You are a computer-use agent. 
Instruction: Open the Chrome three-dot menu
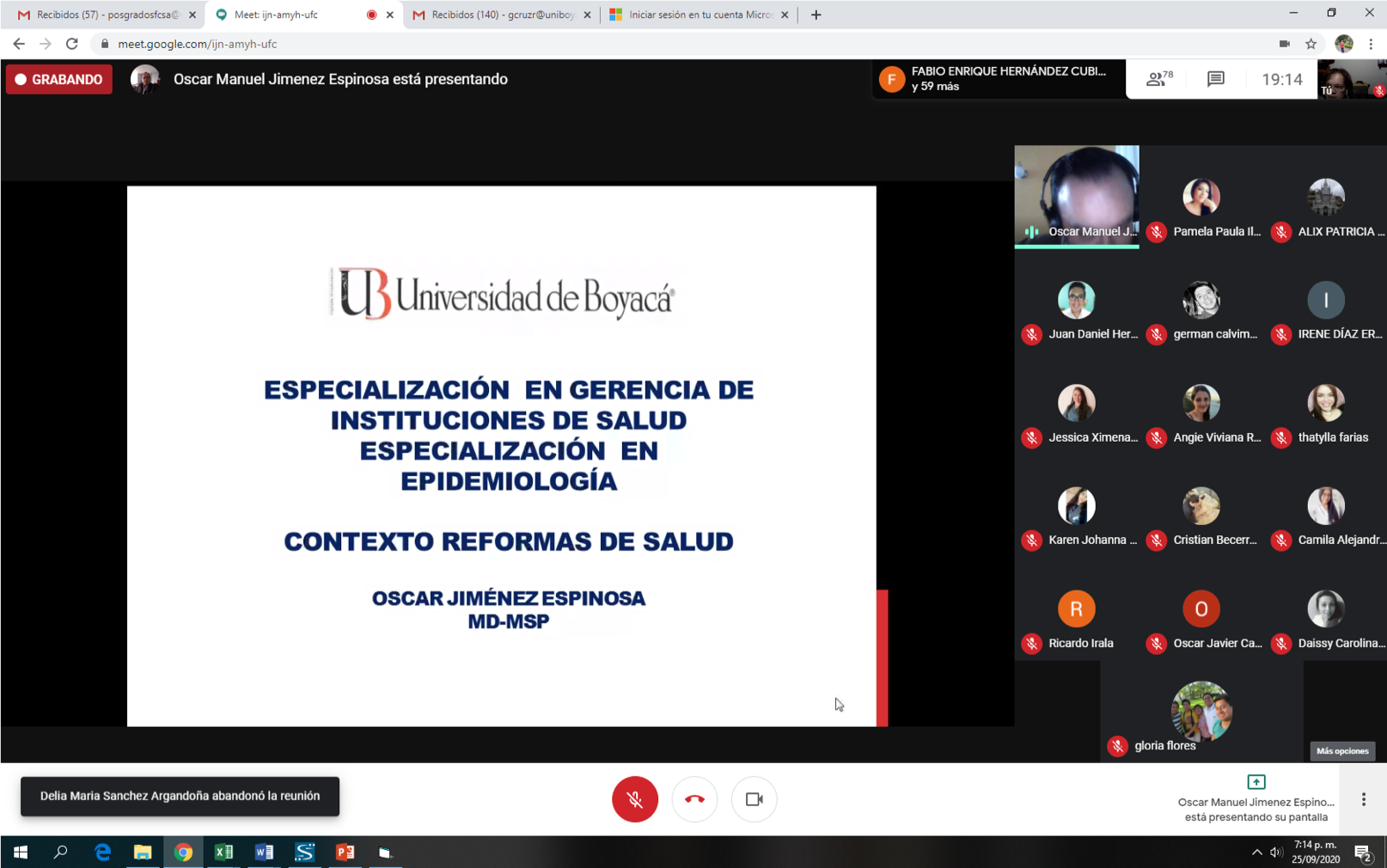click(1372, 44)
